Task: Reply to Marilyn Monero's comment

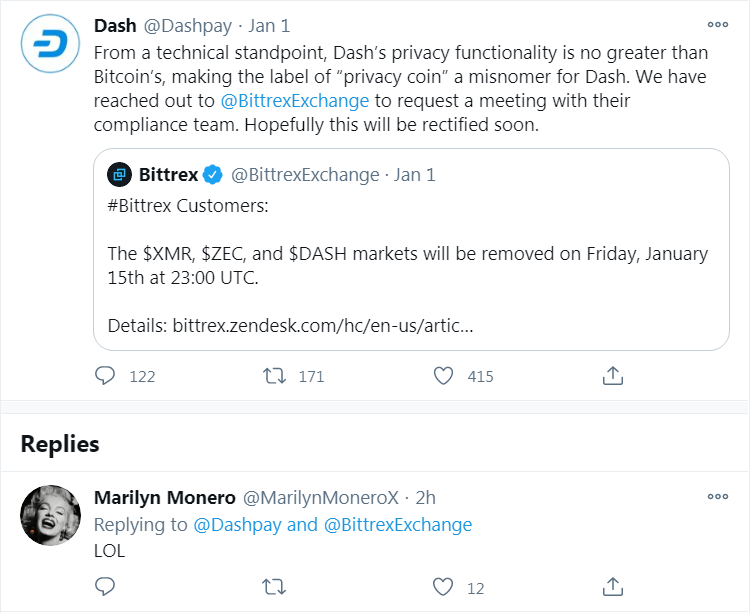Action: [105, 587]
